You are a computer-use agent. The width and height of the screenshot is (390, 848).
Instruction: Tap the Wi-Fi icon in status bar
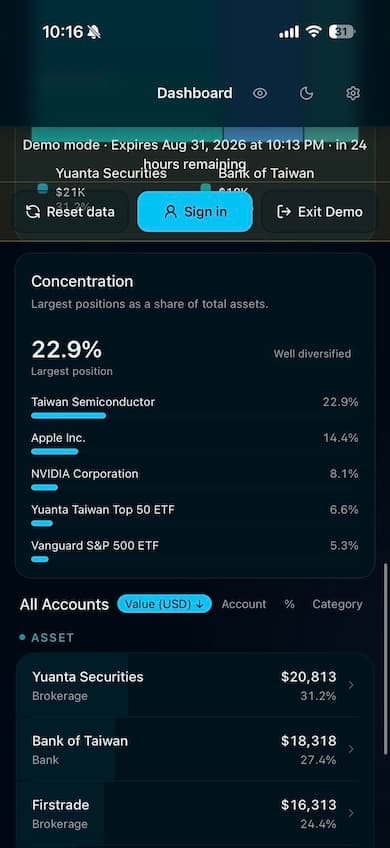314,32
